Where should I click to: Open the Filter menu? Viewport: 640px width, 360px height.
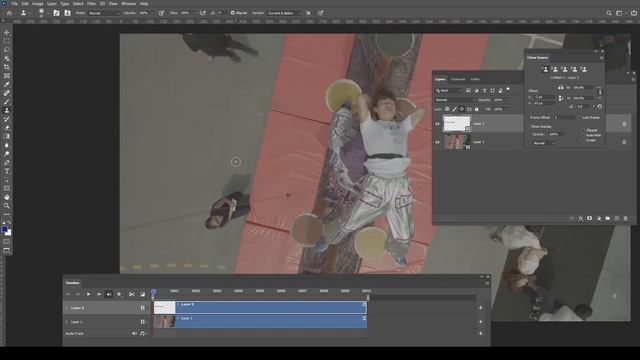(x=91, y=4)
